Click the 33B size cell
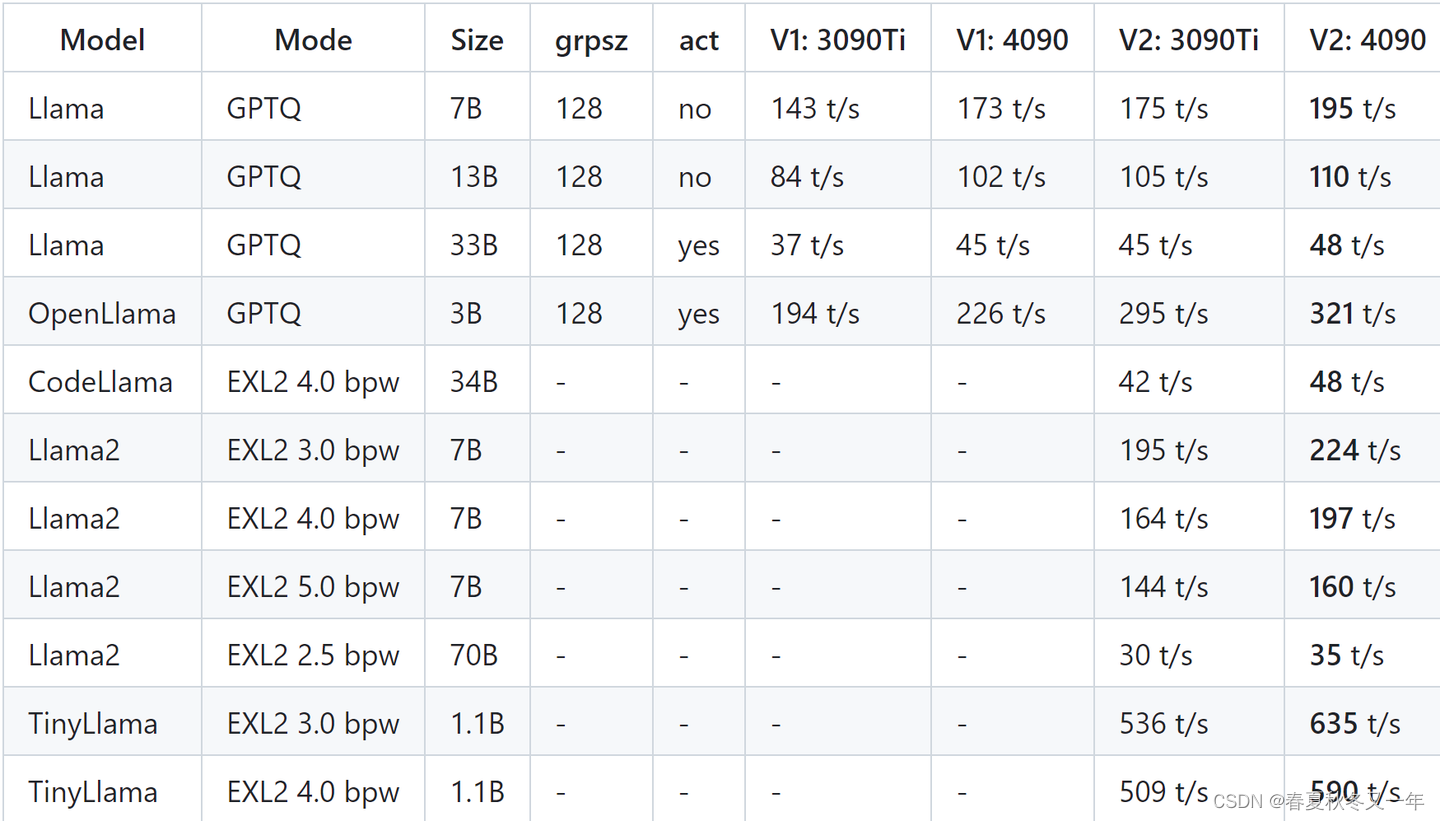This screenshot has height=821, width=1440. (x=477, y=245)
